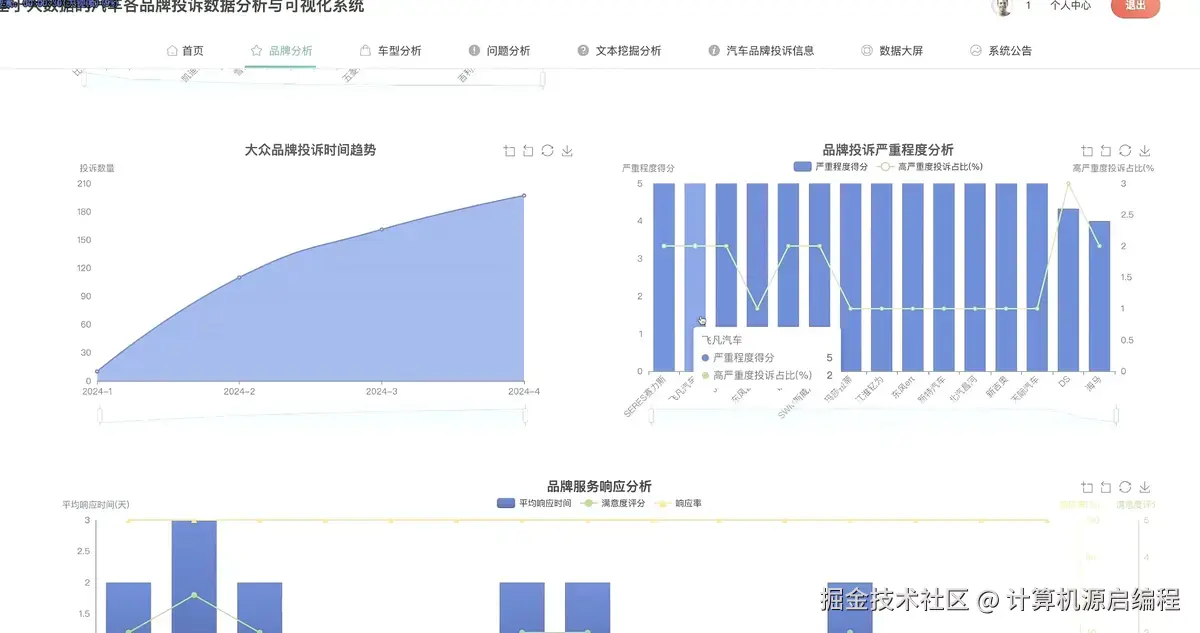Click the DS bar in severity chart
Viewport: 1200px width, 633px height.
[1068, 290]
